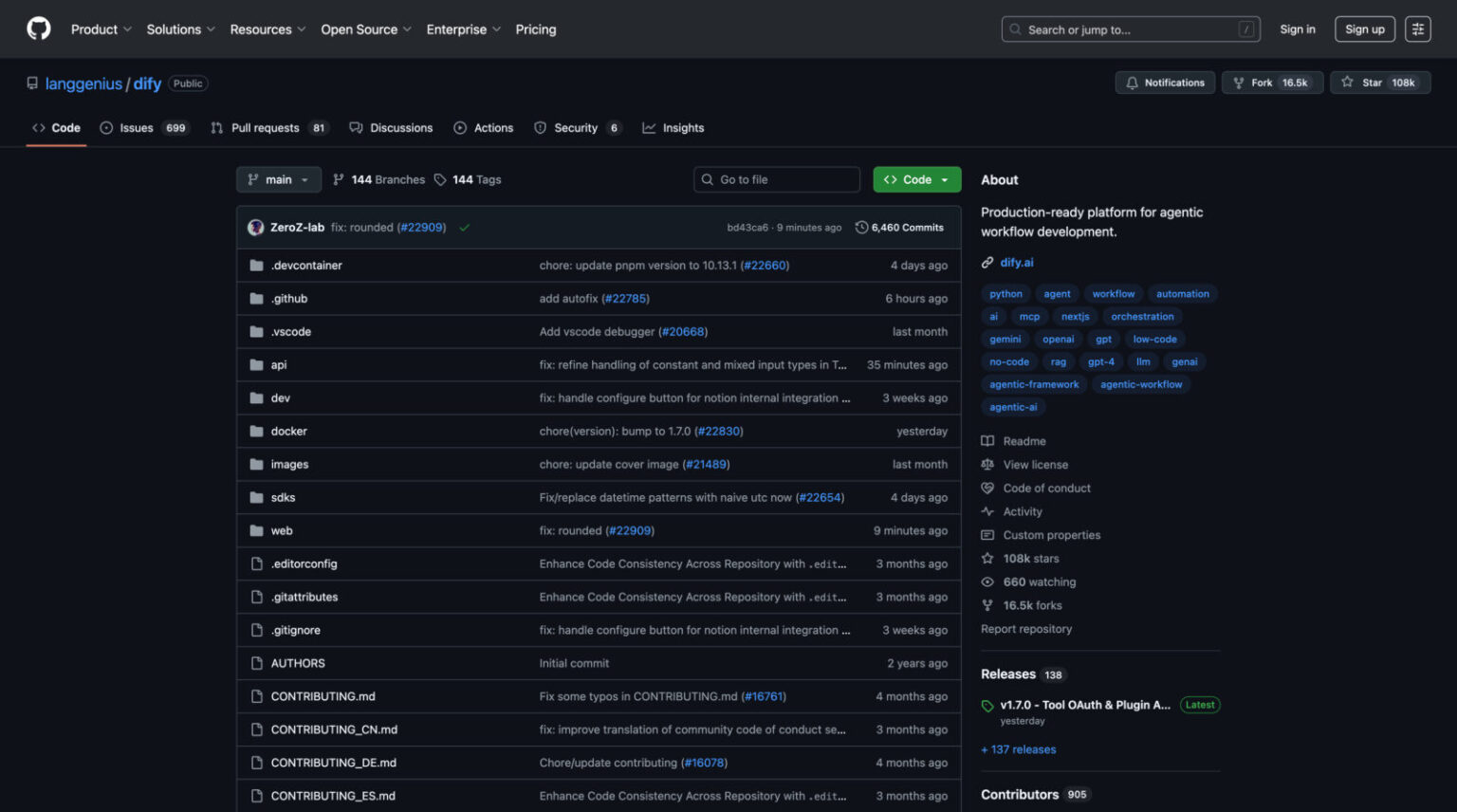Click the Sign up button
Image resolution: width=1457 pixels, height=812 pixels.
coord(1364,28)
